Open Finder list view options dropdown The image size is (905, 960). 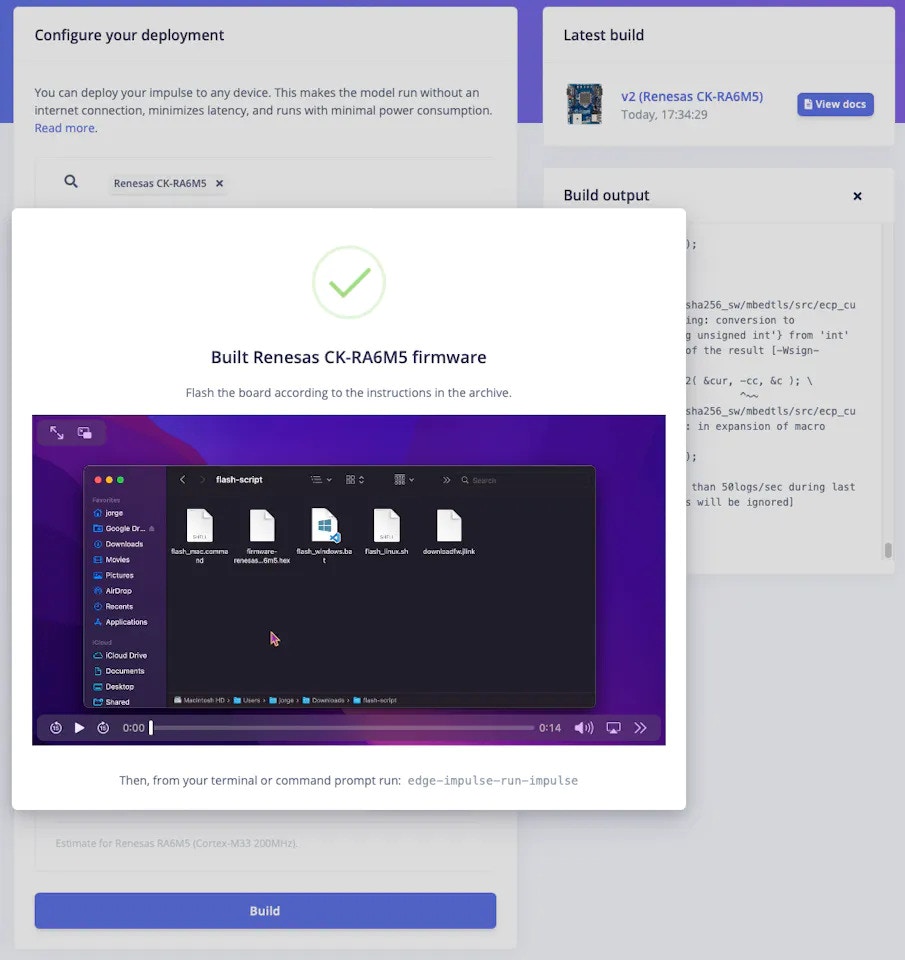pos(321,479)
